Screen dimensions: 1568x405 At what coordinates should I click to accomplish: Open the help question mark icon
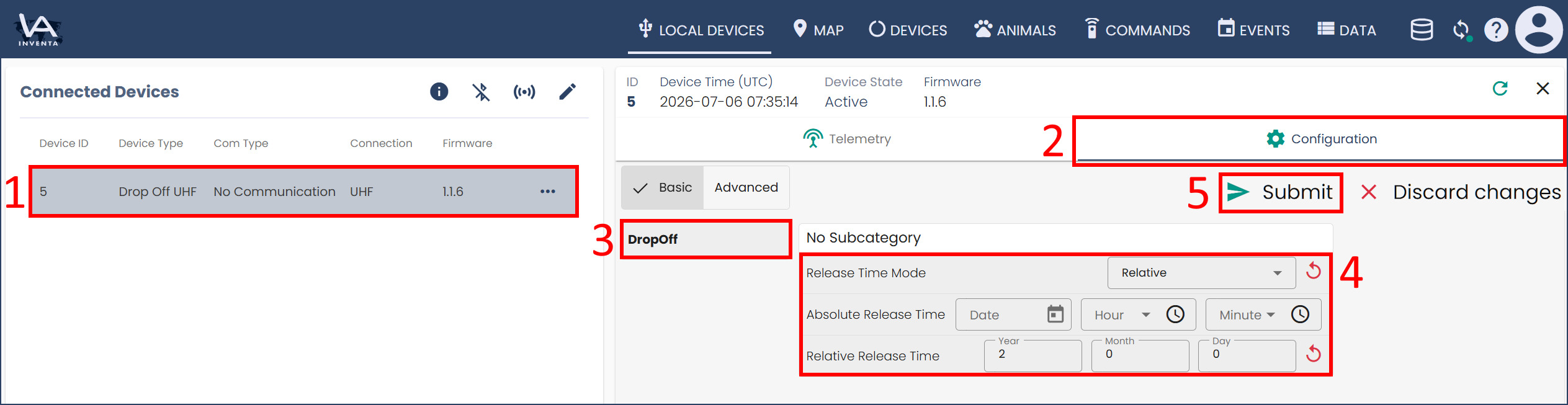tap(1495, 30)
